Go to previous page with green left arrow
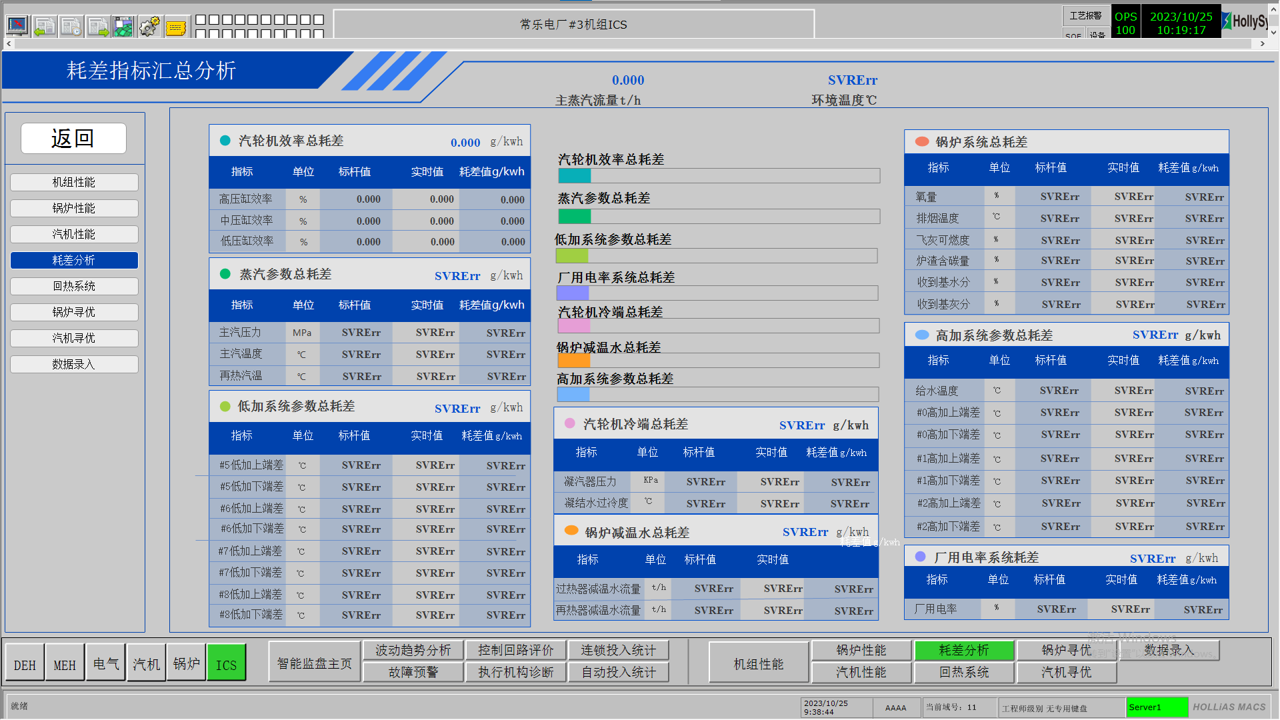 point(44,26)
